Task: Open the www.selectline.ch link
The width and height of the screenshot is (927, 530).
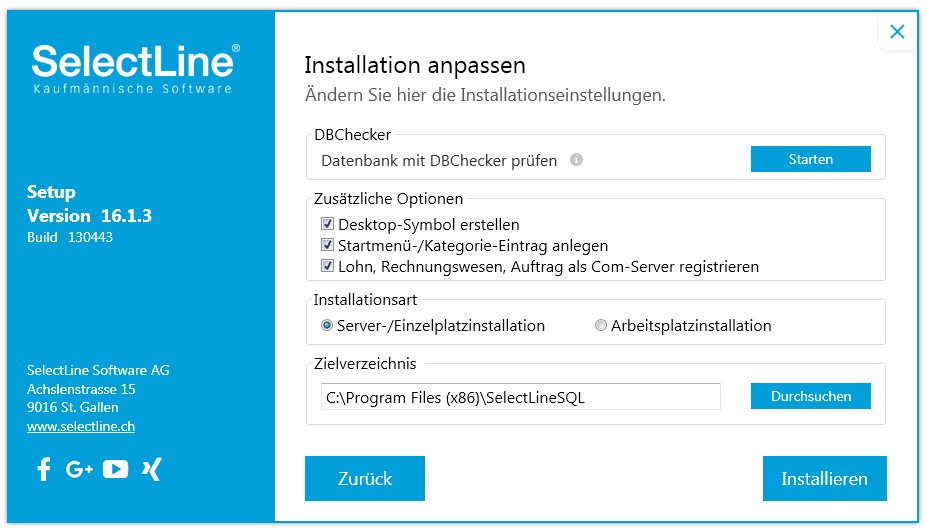Action: 81,426
